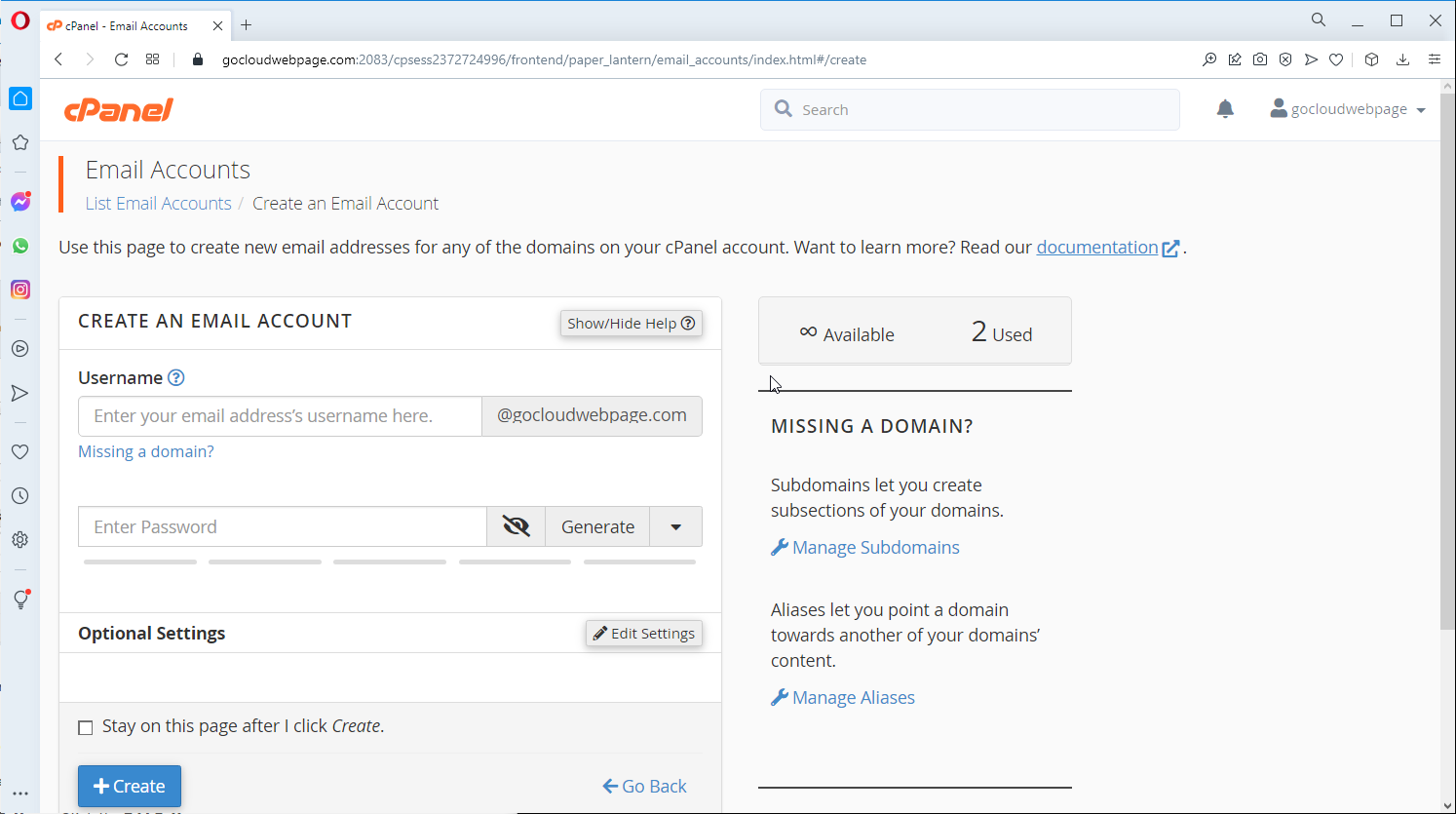Open Messenger in the Opera sidebar
Screen dimensions: 1456x814
pyautogui.click(x=20, y=202)
